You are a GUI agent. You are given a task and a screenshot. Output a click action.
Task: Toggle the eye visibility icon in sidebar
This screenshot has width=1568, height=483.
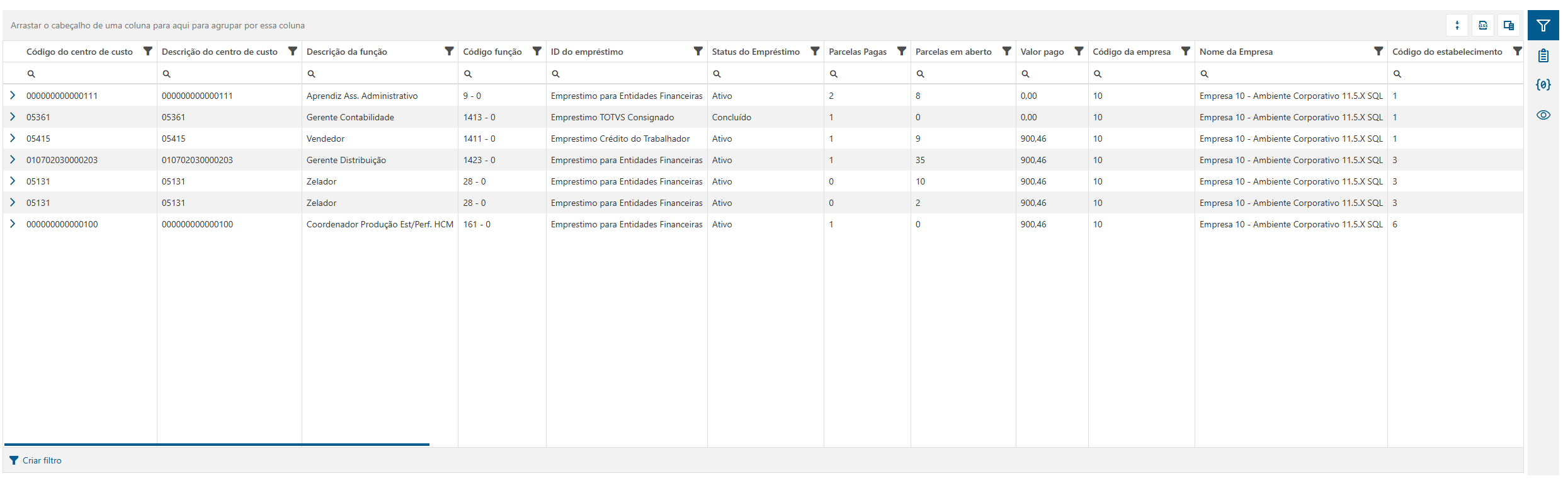[x=1543, y=115]
